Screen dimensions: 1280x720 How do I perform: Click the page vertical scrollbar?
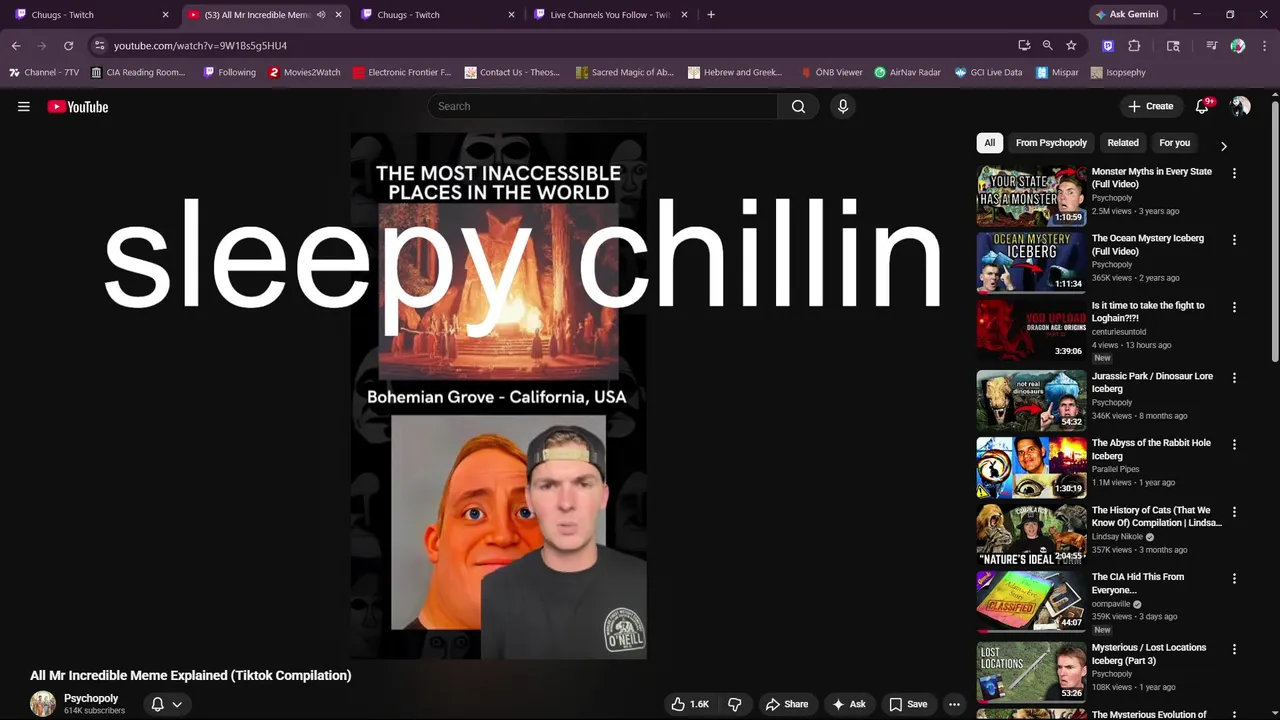pyautogui.click(x=1275, y=230)
